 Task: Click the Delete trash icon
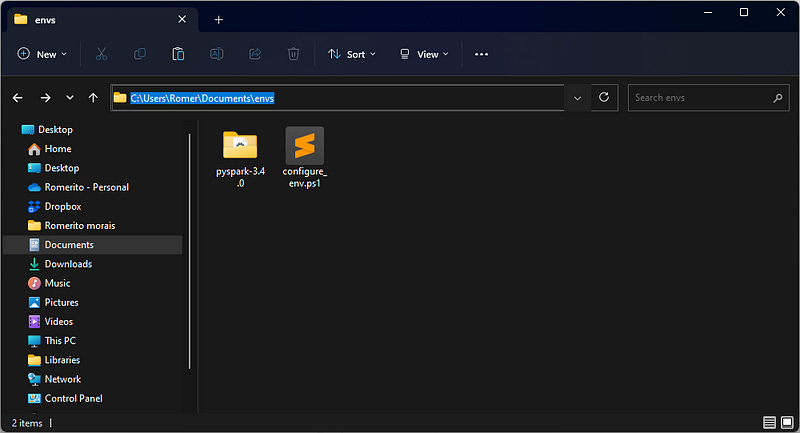click(293, 54)
